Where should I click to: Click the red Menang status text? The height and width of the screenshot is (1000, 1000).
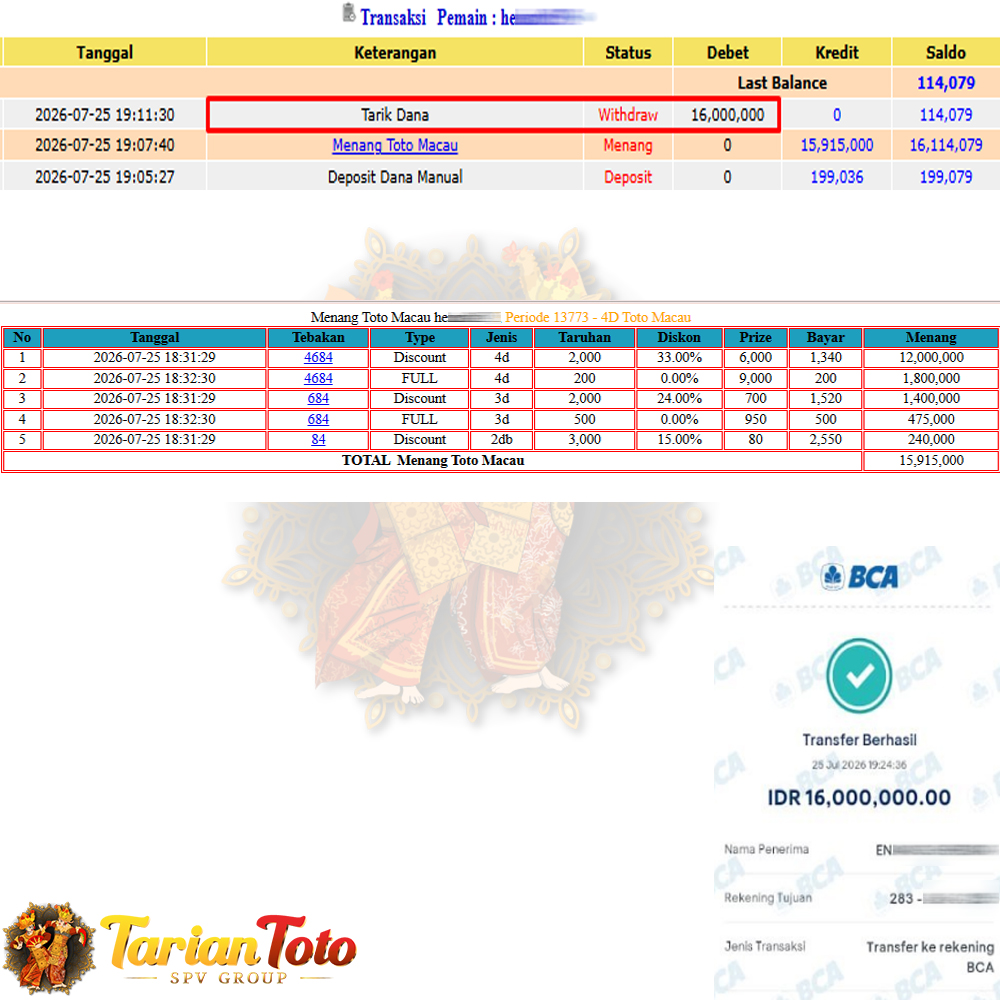[628, 145]
